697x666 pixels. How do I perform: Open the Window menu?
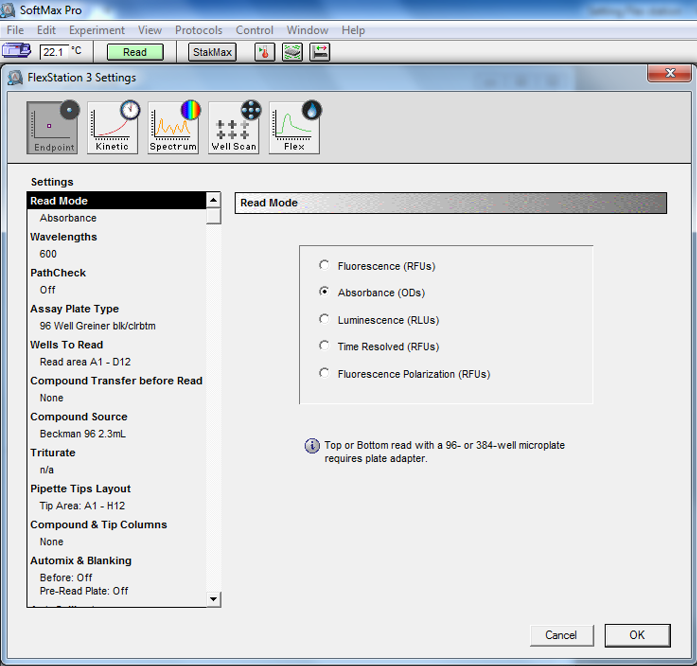pyautogui.click(x=307, y=30)
